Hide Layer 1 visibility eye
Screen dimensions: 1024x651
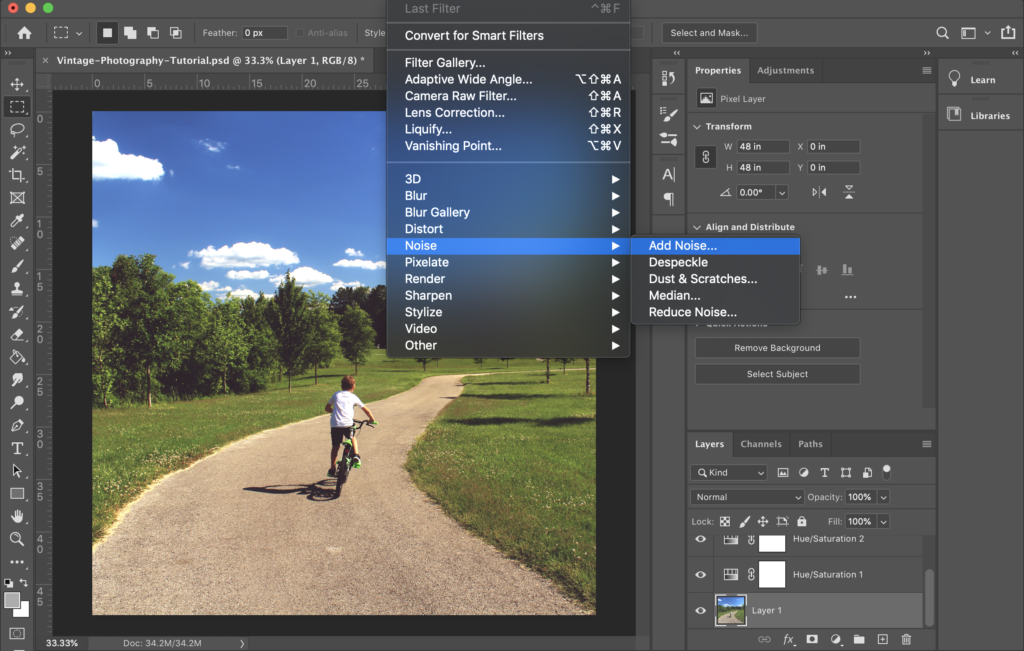click(701, 611)
